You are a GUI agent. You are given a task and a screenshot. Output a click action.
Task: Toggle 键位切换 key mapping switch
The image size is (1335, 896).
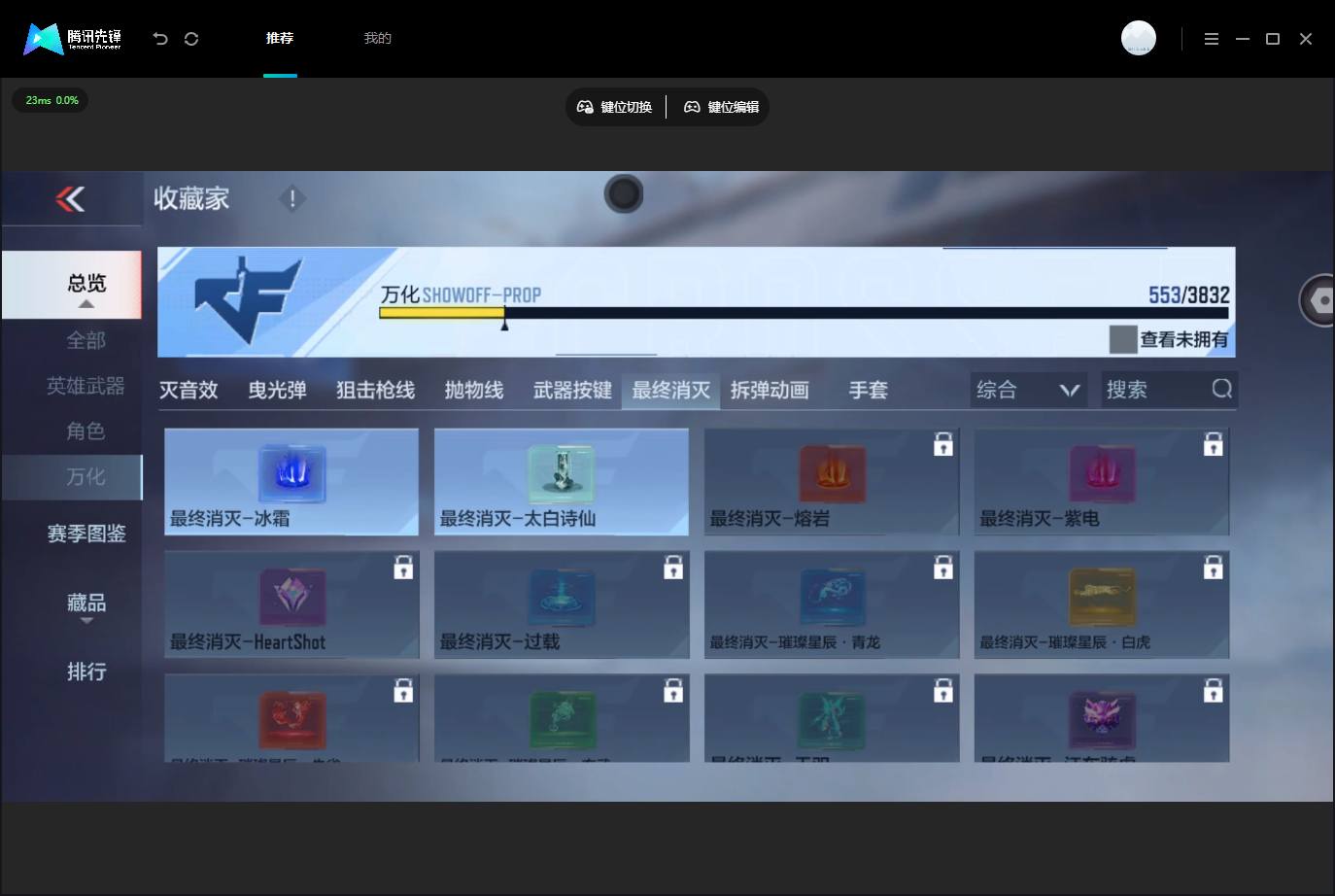pyautogui.click(x=615, y=107)
